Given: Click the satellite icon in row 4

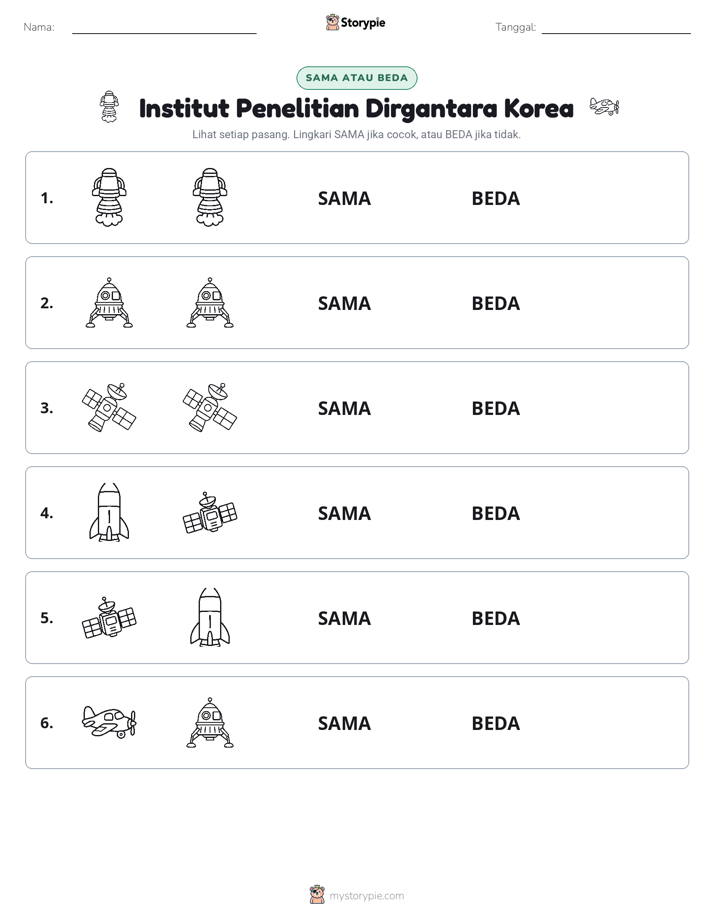Looking at the screenshot, I should pos(210,513).
